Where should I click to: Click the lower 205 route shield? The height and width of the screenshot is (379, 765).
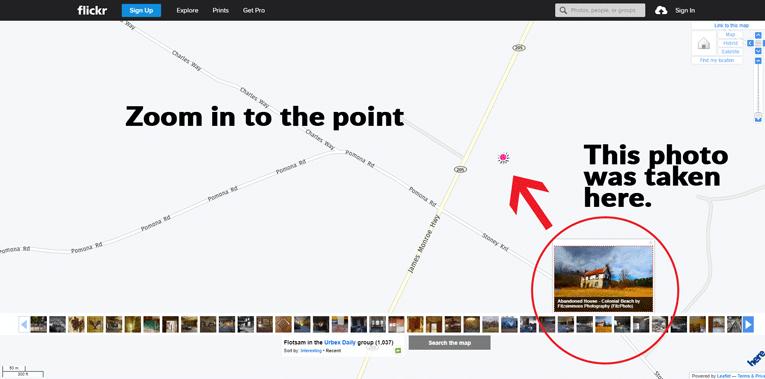[x=459, y=169]
